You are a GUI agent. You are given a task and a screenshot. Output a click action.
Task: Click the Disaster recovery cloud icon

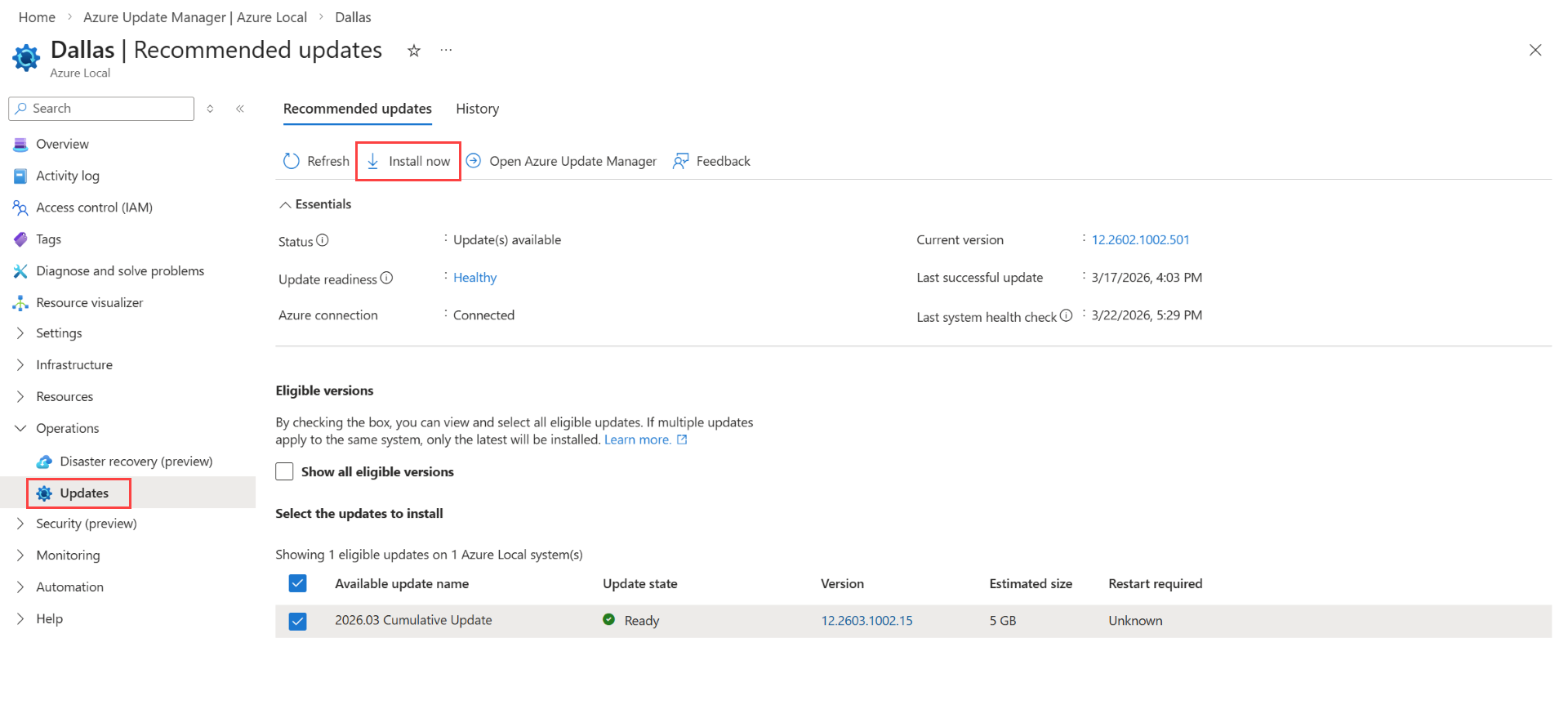coord(44,462)
